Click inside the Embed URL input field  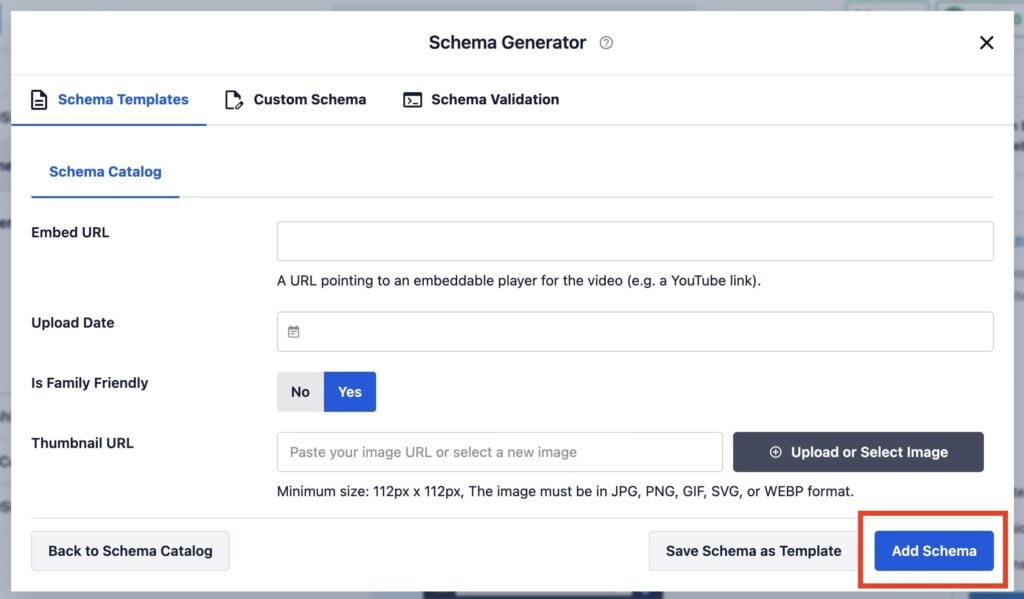tap(634, 240)
